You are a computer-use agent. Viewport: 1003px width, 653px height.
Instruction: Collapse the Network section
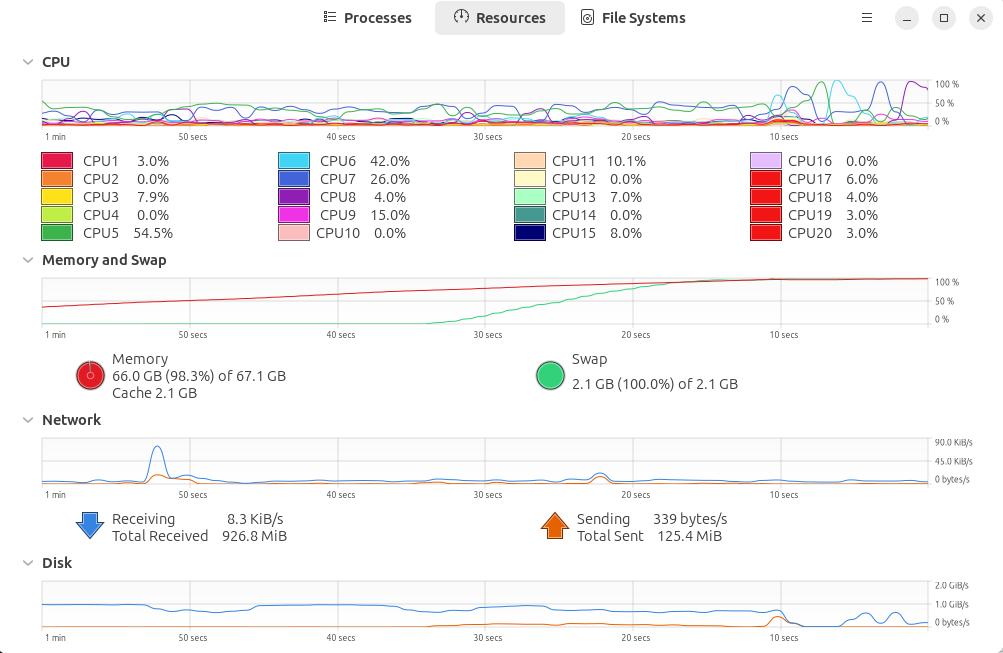point(28,420)
